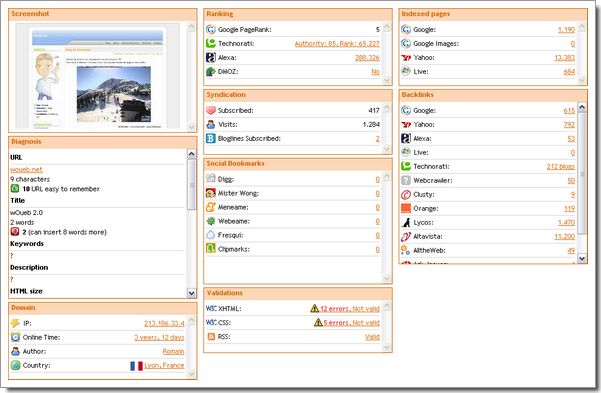Open the Author 'Romain' link
Viewport: 601px width, 393px height.
click(173, 351)
